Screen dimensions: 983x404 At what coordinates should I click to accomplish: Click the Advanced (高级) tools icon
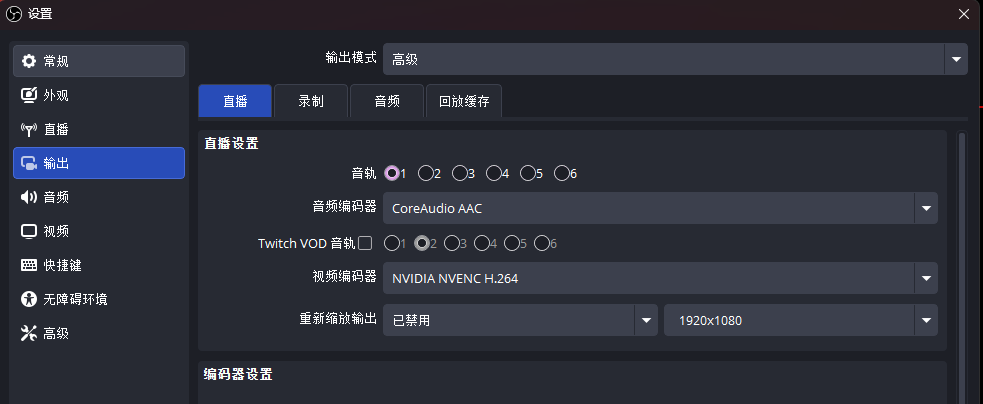point(29,333)
